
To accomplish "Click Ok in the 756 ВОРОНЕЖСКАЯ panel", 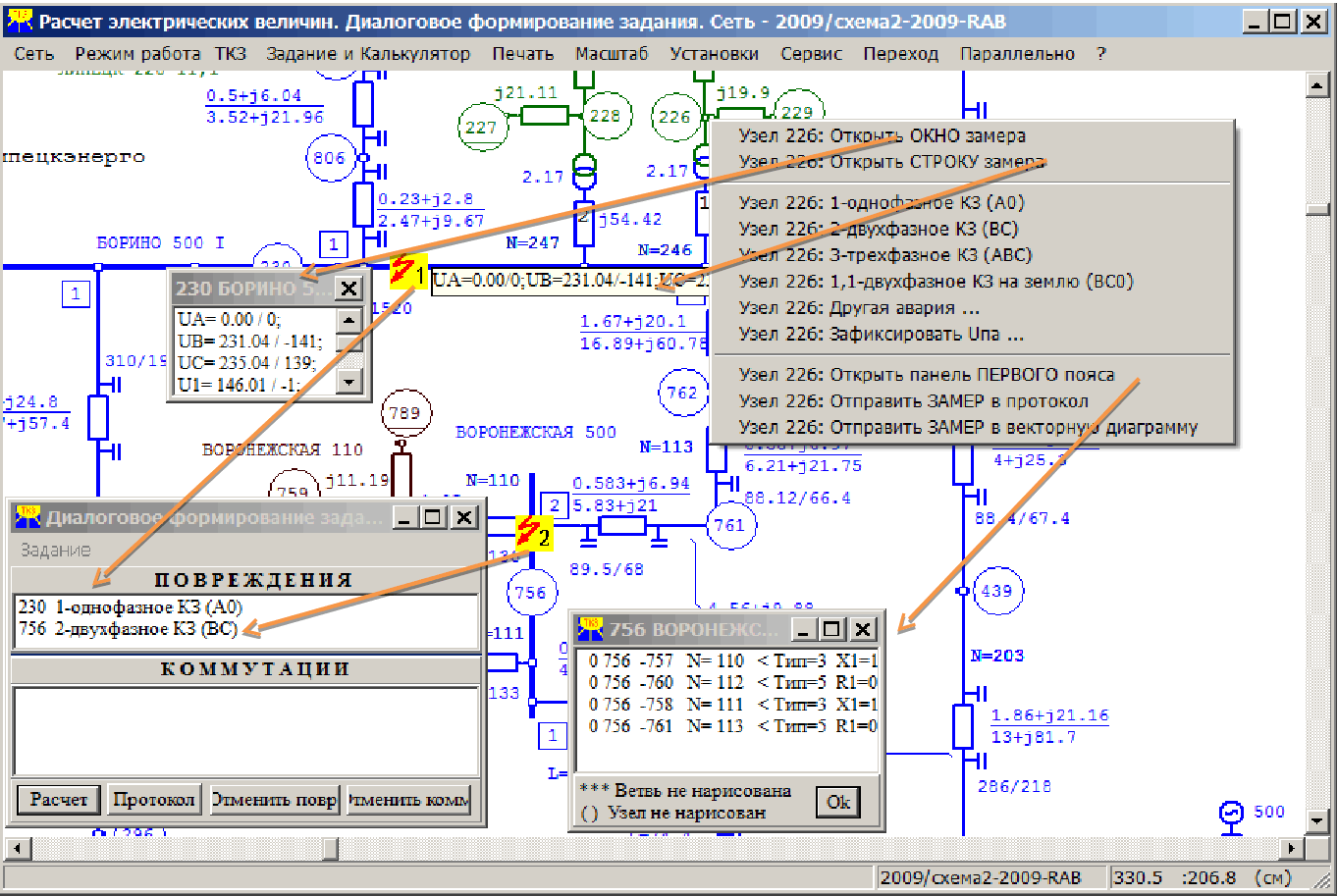I will click(x=837, y=802).
